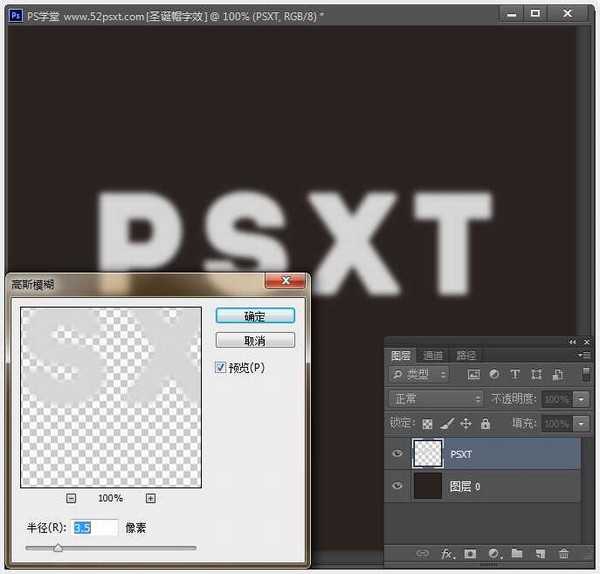Viewport: 600px width, 574px height.
Task: Switch to the 通道 channels tab
Action: click(433, 355)
